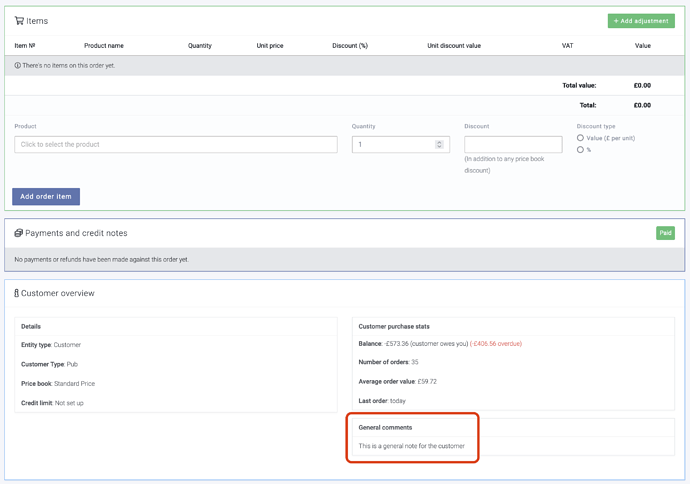Click the Paid status badge
The image size is (690, 484).
[x=665, y=233]
